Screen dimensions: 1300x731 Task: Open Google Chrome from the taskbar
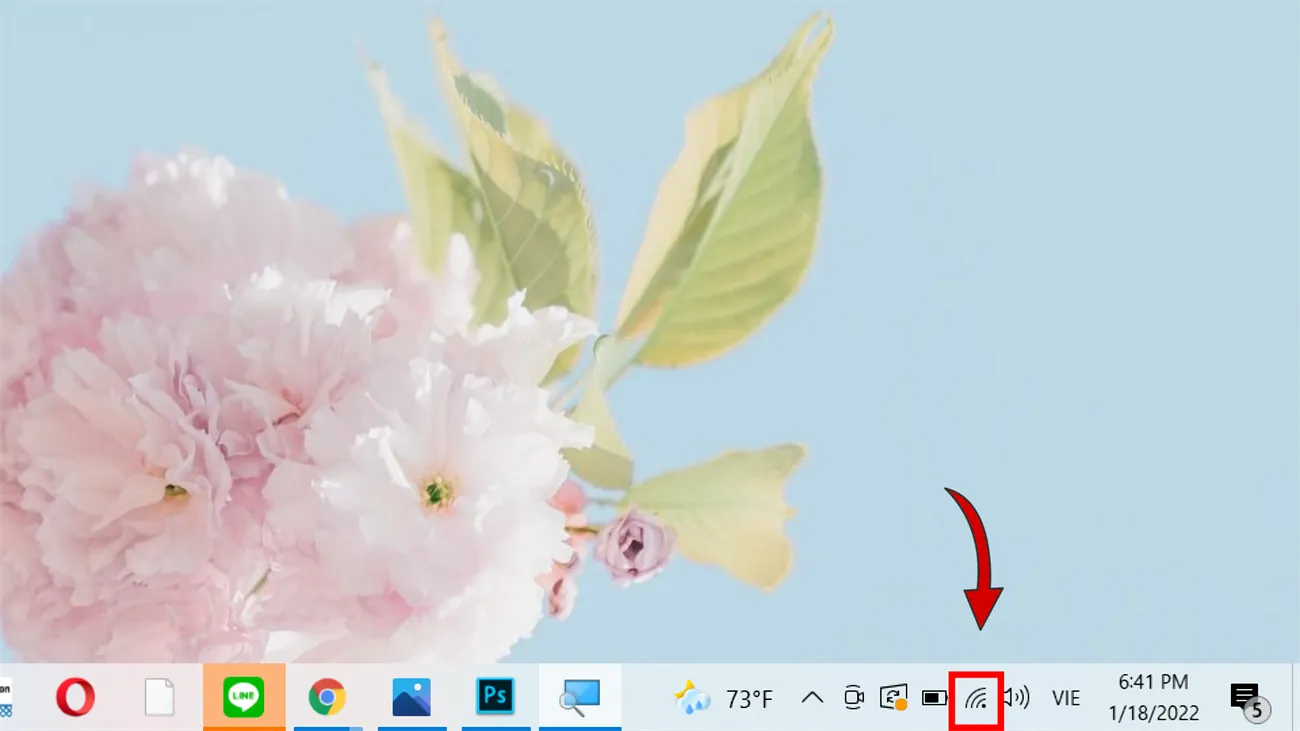tap(328, 698)
